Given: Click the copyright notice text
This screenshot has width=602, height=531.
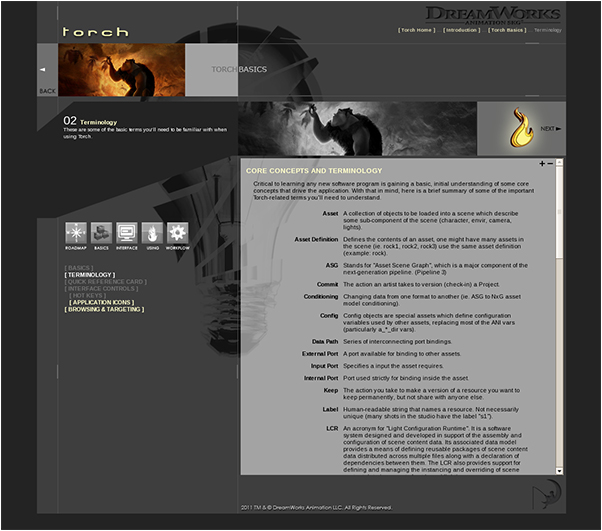Looking at the screenshot, I should coord(316,508).
